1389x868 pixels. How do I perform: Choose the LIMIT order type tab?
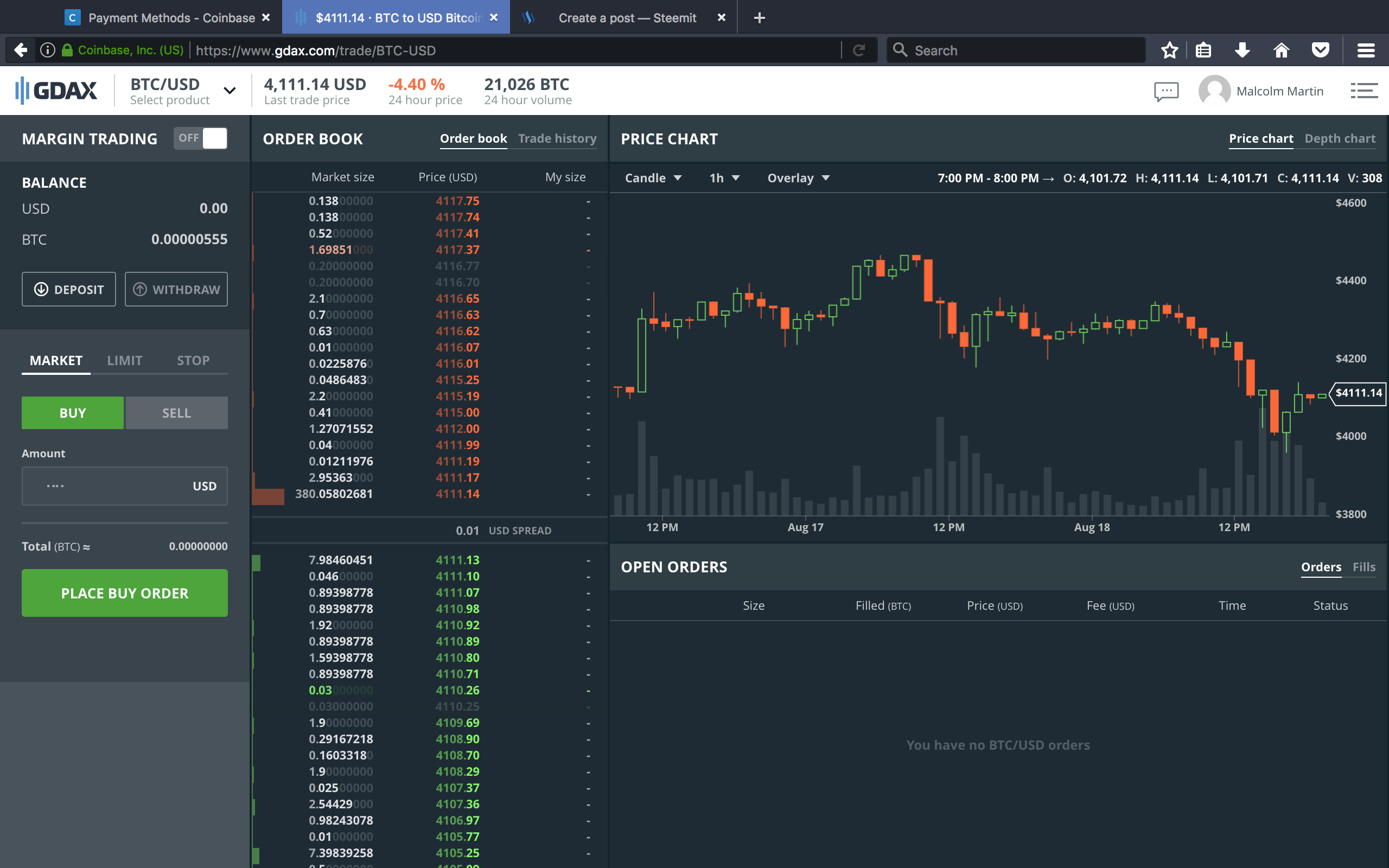(125, 361)
